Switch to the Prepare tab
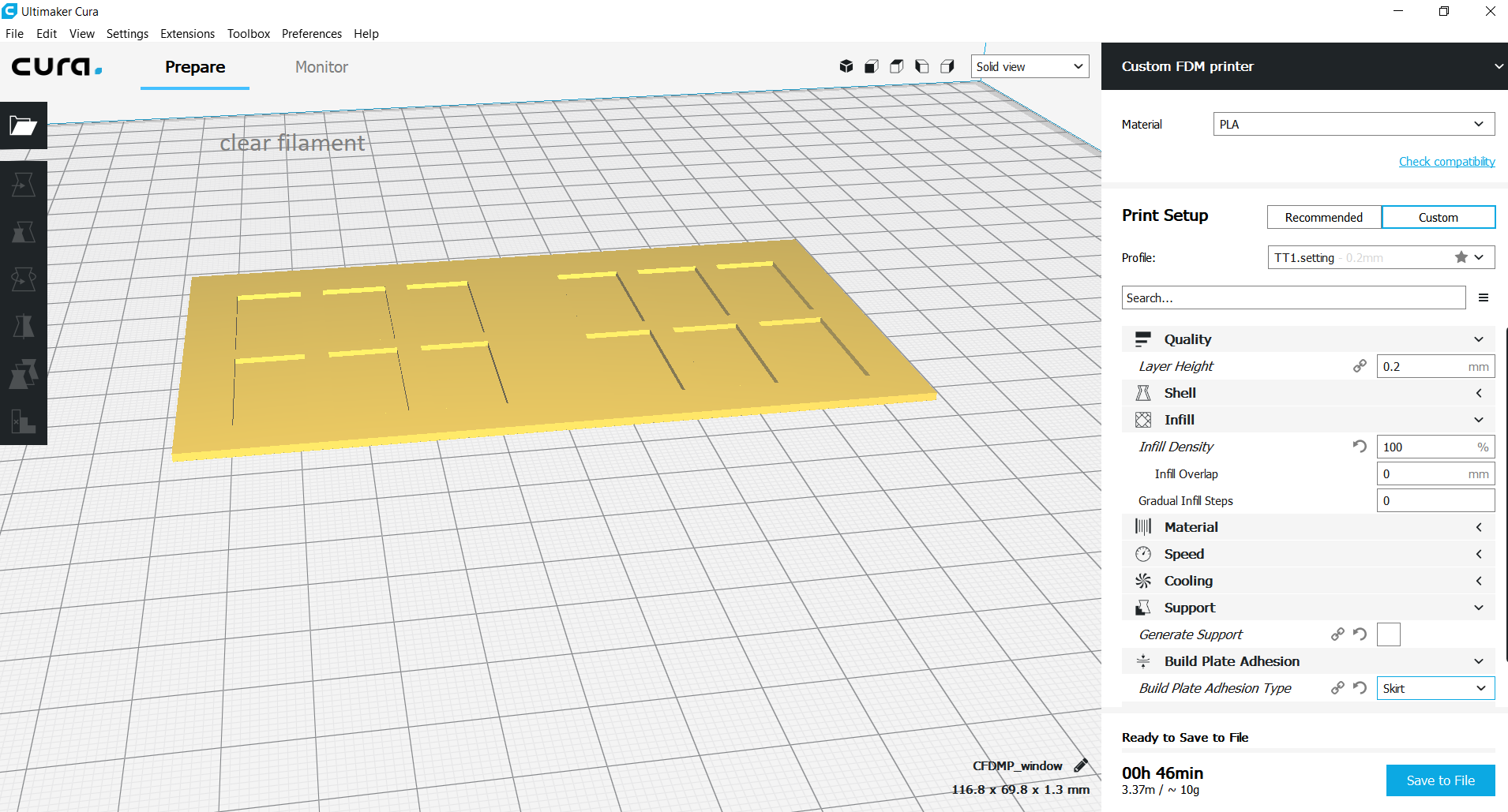The image size is (1508, 812). pos(195,67)
